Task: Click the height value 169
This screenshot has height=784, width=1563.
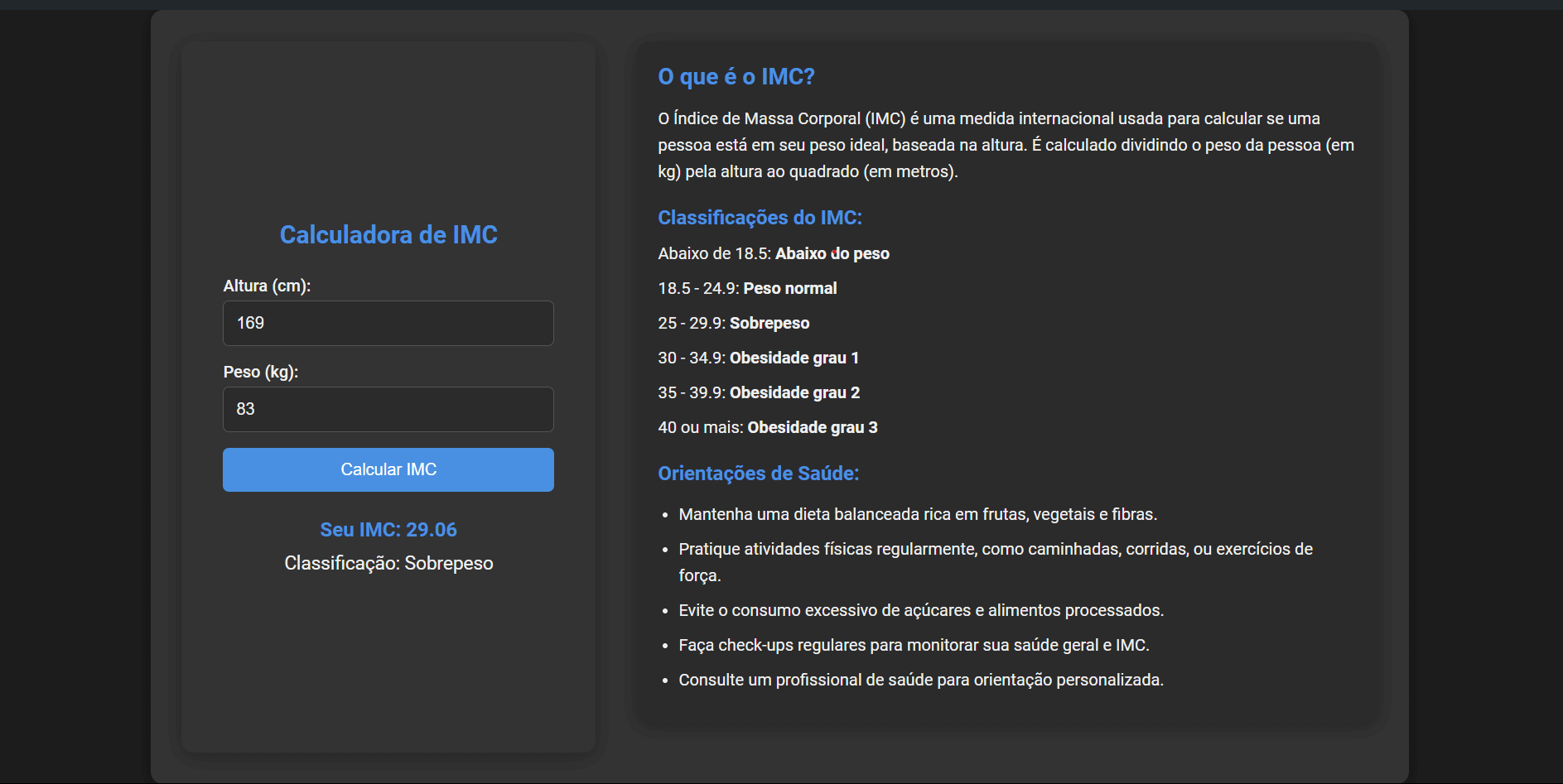Action: point(251,323)
